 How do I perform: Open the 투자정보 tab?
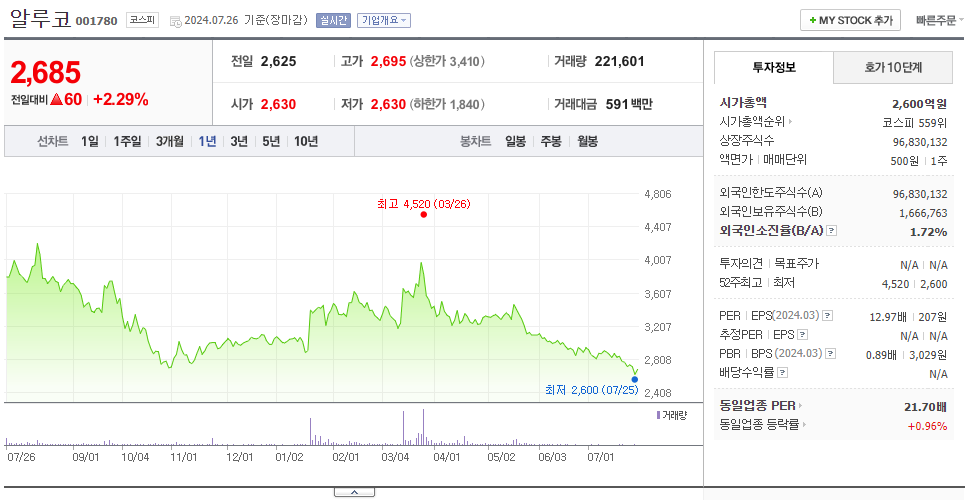click(774, 67)
